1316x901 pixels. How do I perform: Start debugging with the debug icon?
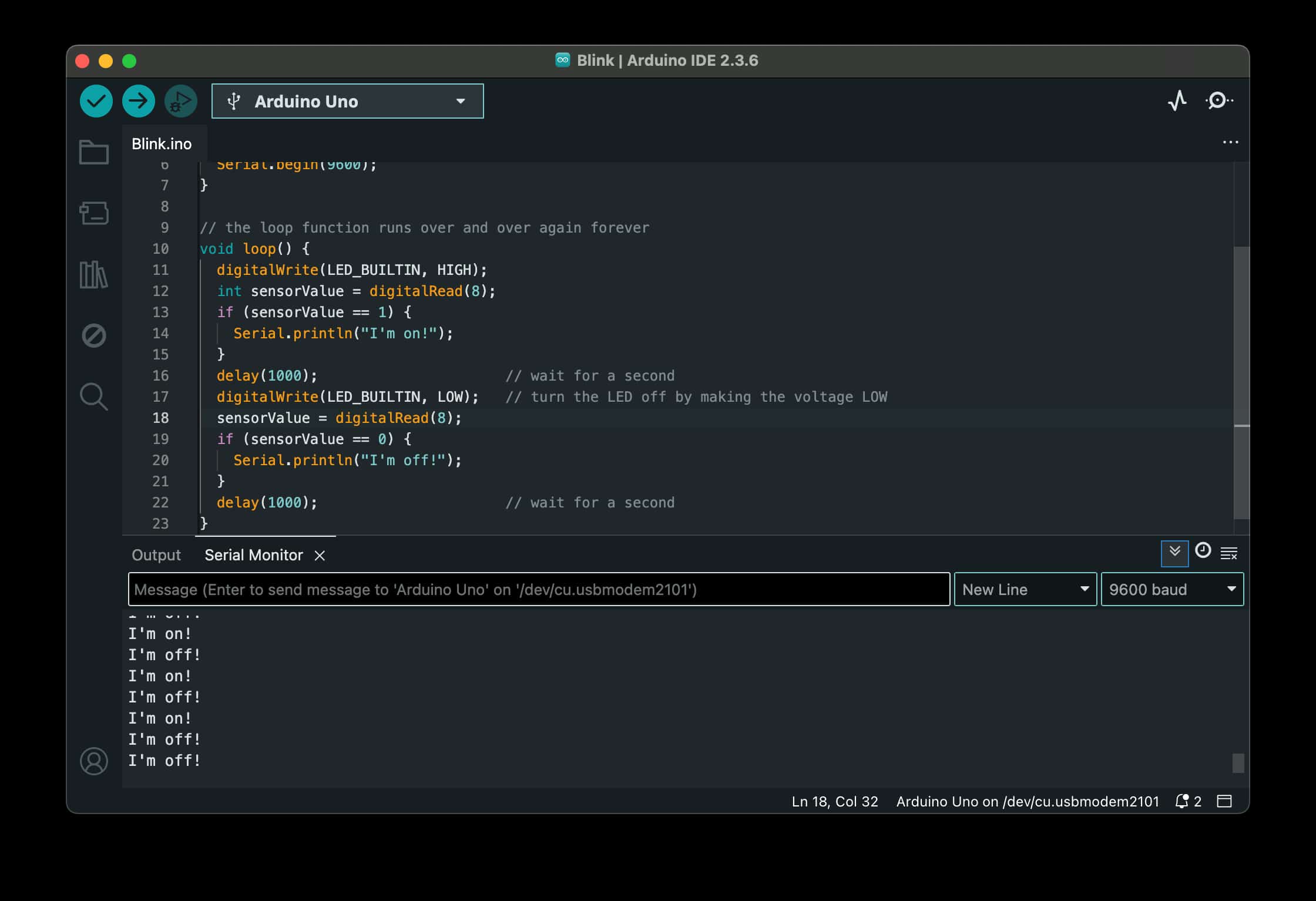[180, 101]
